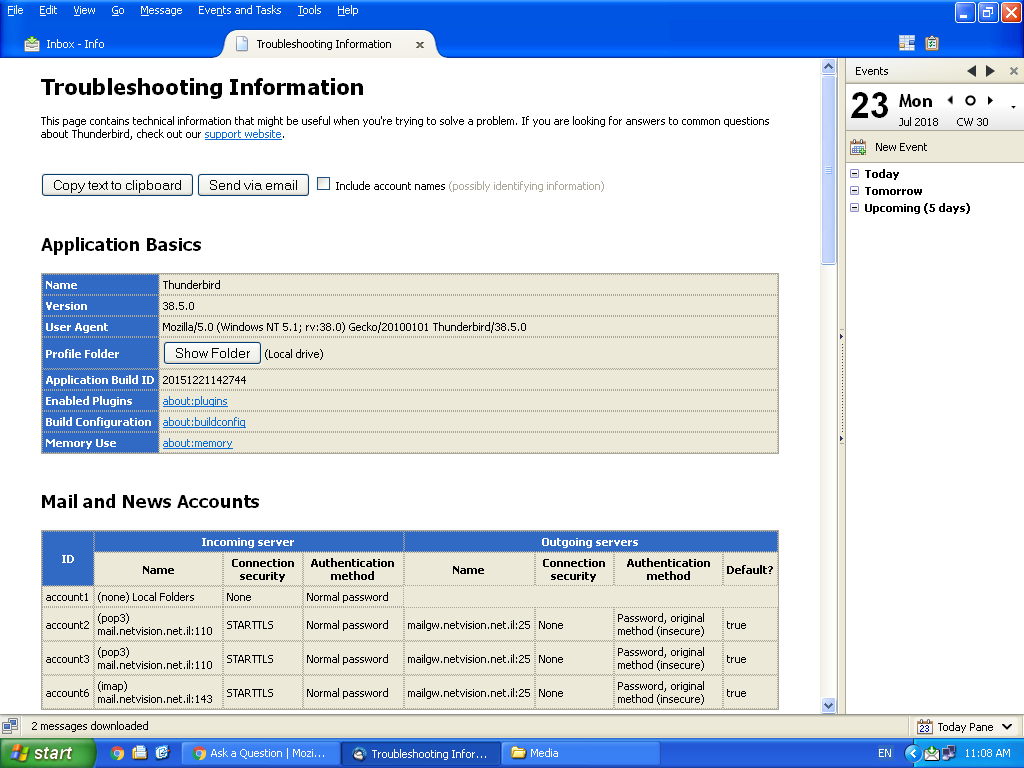Click the new mail tray icon

pyautogui.click(x=931, y=753)
